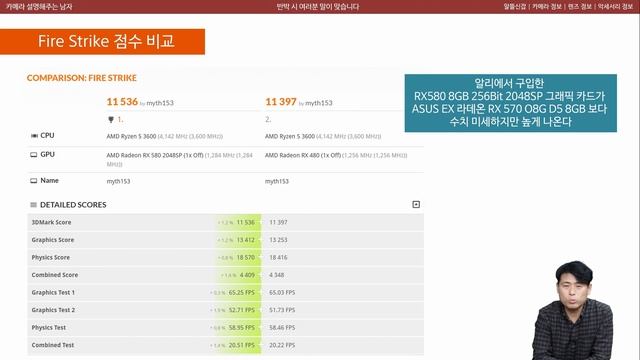Screen dimensions: 640x360
Task: Collapse the Detailed Scores section with the box icon
Action: click(416, 204)
